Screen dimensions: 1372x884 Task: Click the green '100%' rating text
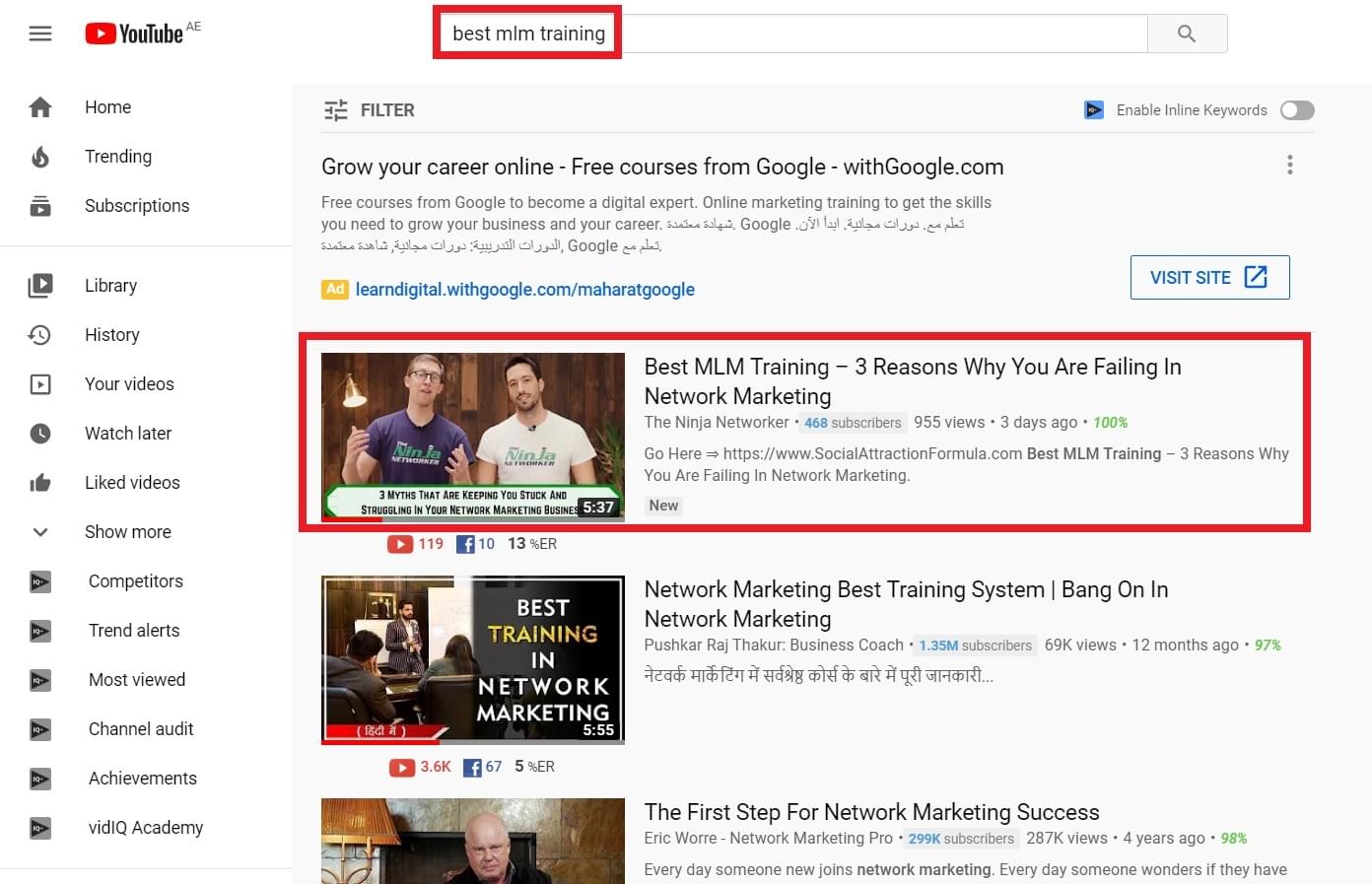click(1110, 423)
